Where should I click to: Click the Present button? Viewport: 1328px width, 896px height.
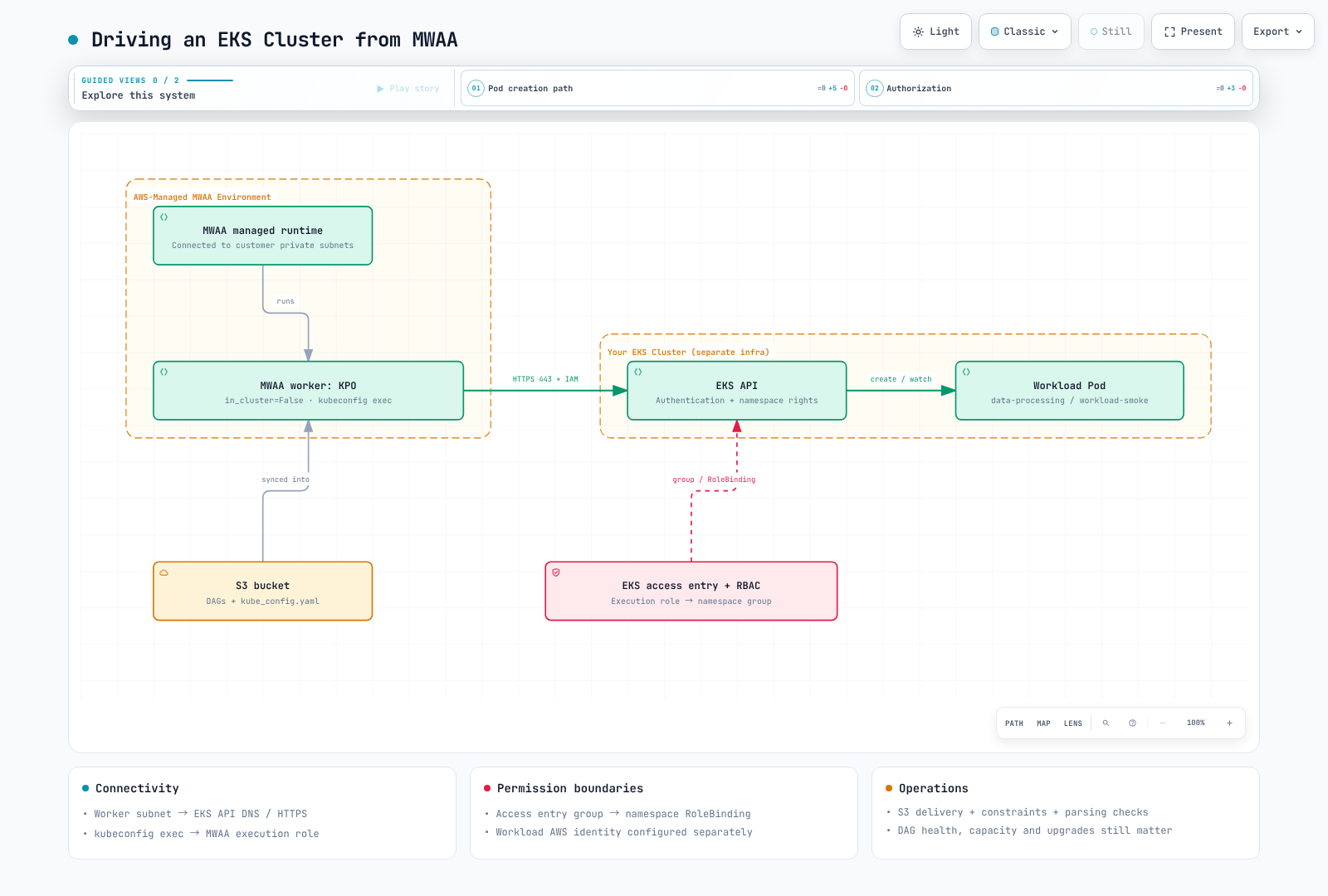[x=1193, y=32]
